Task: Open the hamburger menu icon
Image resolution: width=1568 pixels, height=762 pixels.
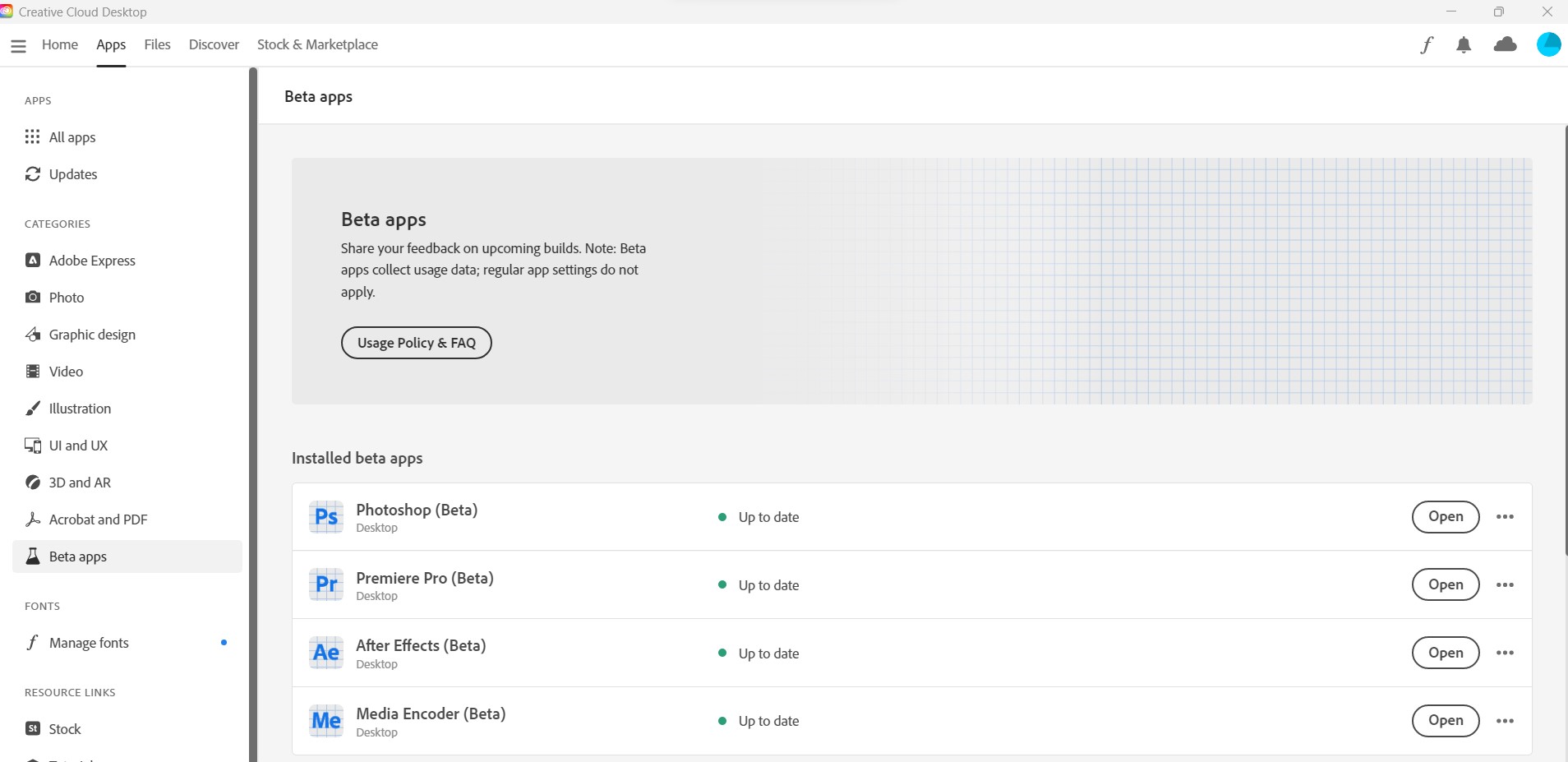Action: [x=18, y=45]
